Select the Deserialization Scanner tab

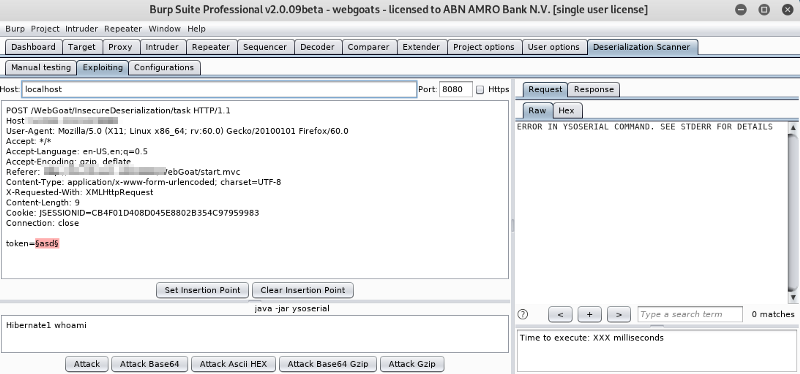click(641, 47)
